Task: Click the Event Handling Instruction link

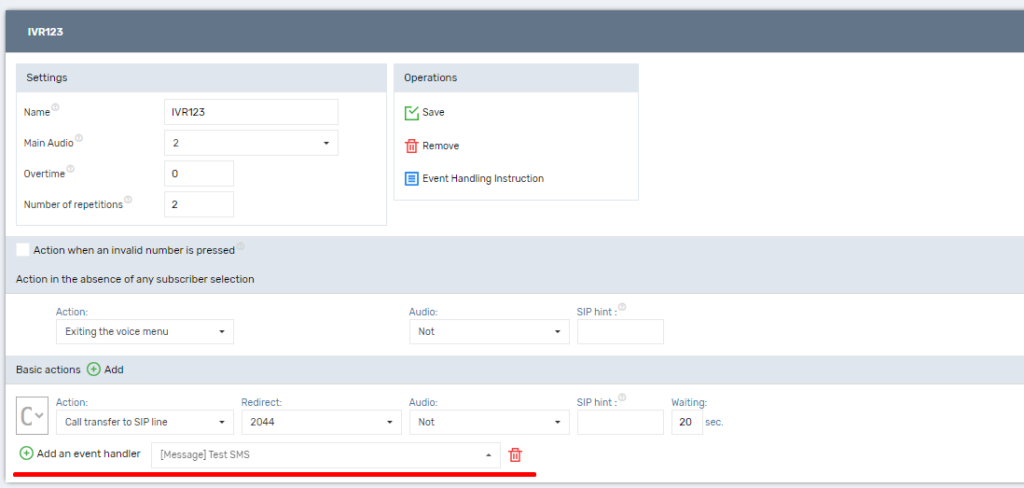Action: (483, 179)
